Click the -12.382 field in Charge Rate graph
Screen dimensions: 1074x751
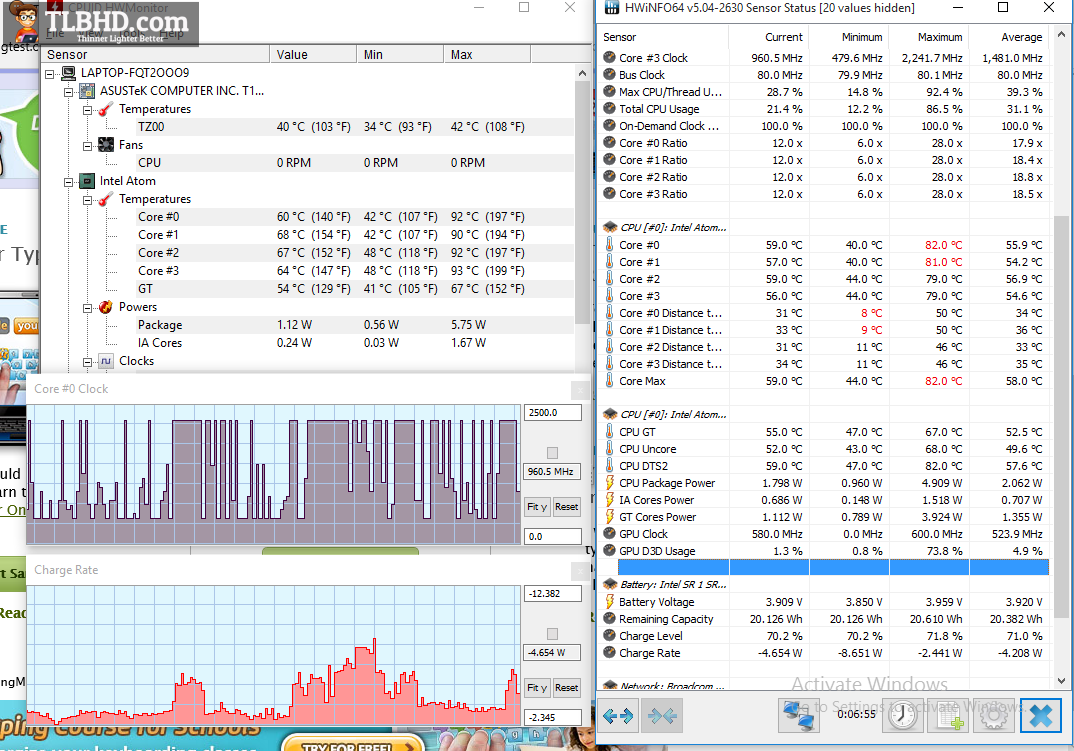pyautogui.click(x=553, y=593)
